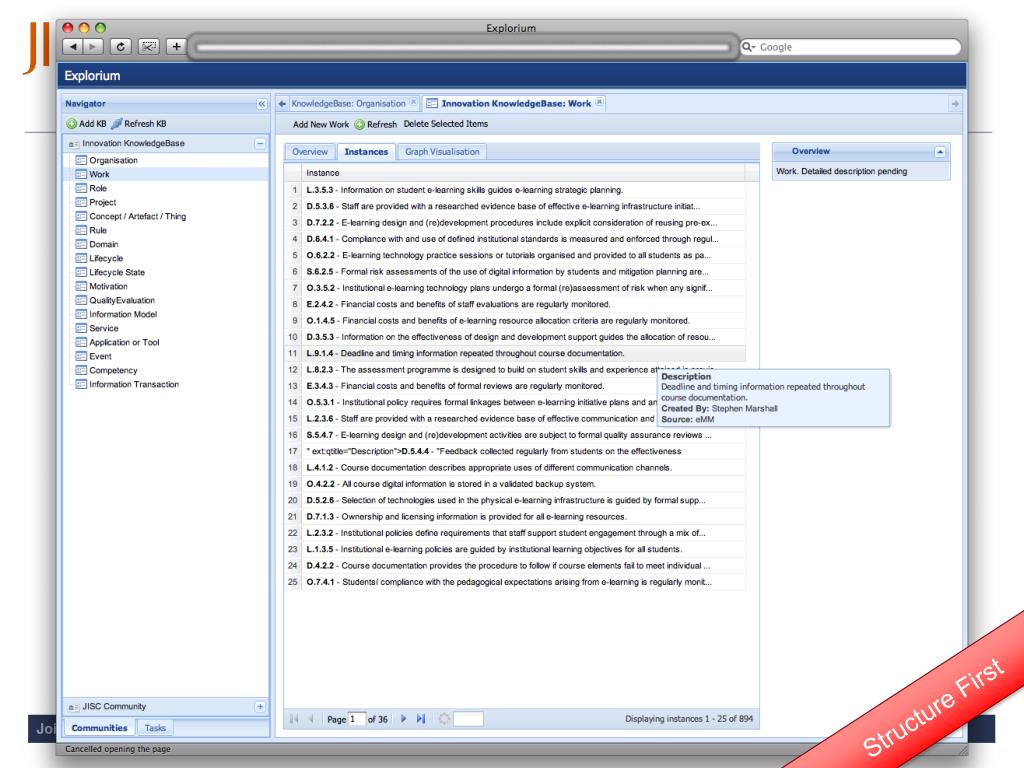This screenshot has height=768, width=1024.
Task: Select row E.2.4.2 staff evaluations costs
Action: [515, 304]
